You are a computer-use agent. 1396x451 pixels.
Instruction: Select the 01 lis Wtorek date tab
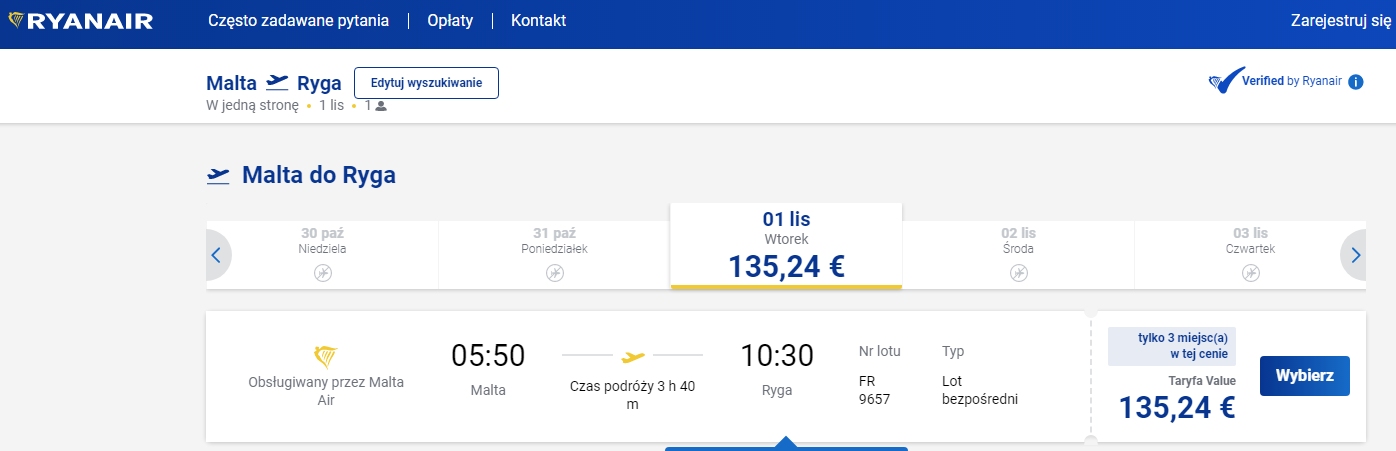[x=786, y=246]
